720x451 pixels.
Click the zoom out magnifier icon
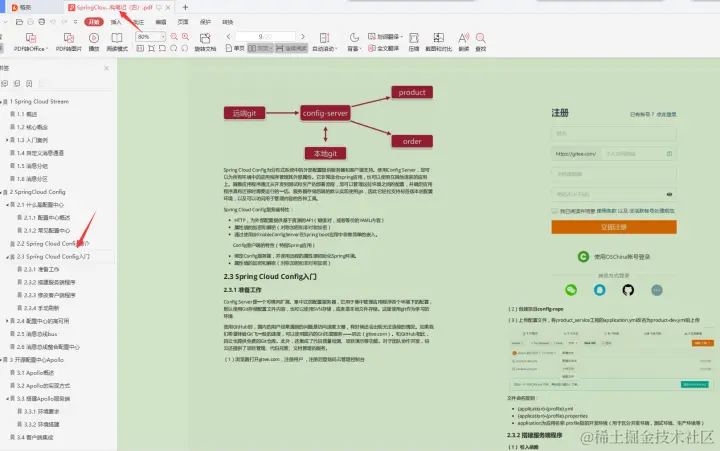click(x=174, y=36)
